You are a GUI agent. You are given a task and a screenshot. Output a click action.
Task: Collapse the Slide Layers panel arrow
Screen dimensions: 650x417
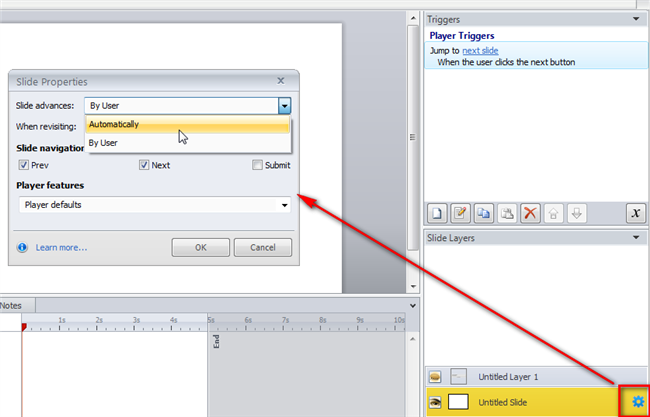(636, 238)
